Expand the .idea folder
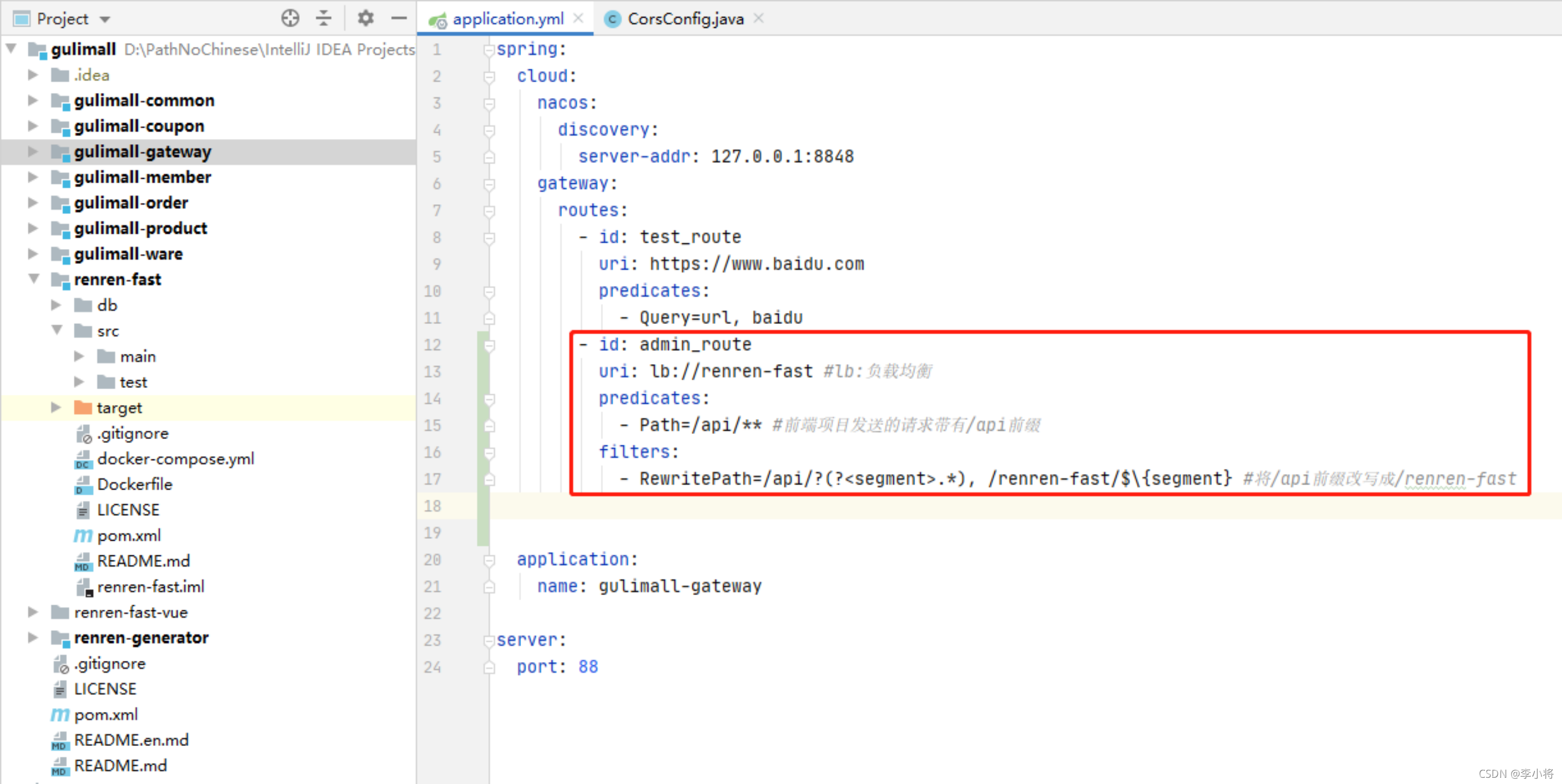 tap(33, 74)
